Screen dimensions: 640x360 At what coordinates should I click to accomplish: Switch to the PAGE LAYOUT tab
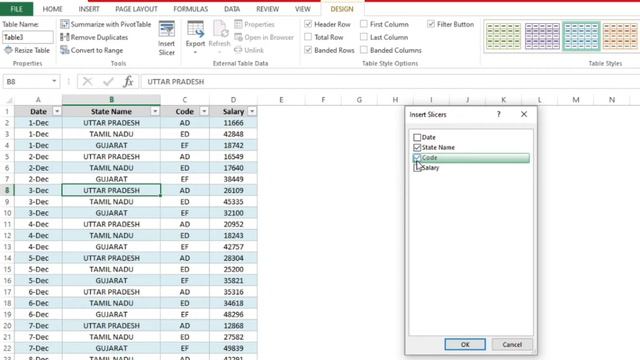[x=136, y=9]
